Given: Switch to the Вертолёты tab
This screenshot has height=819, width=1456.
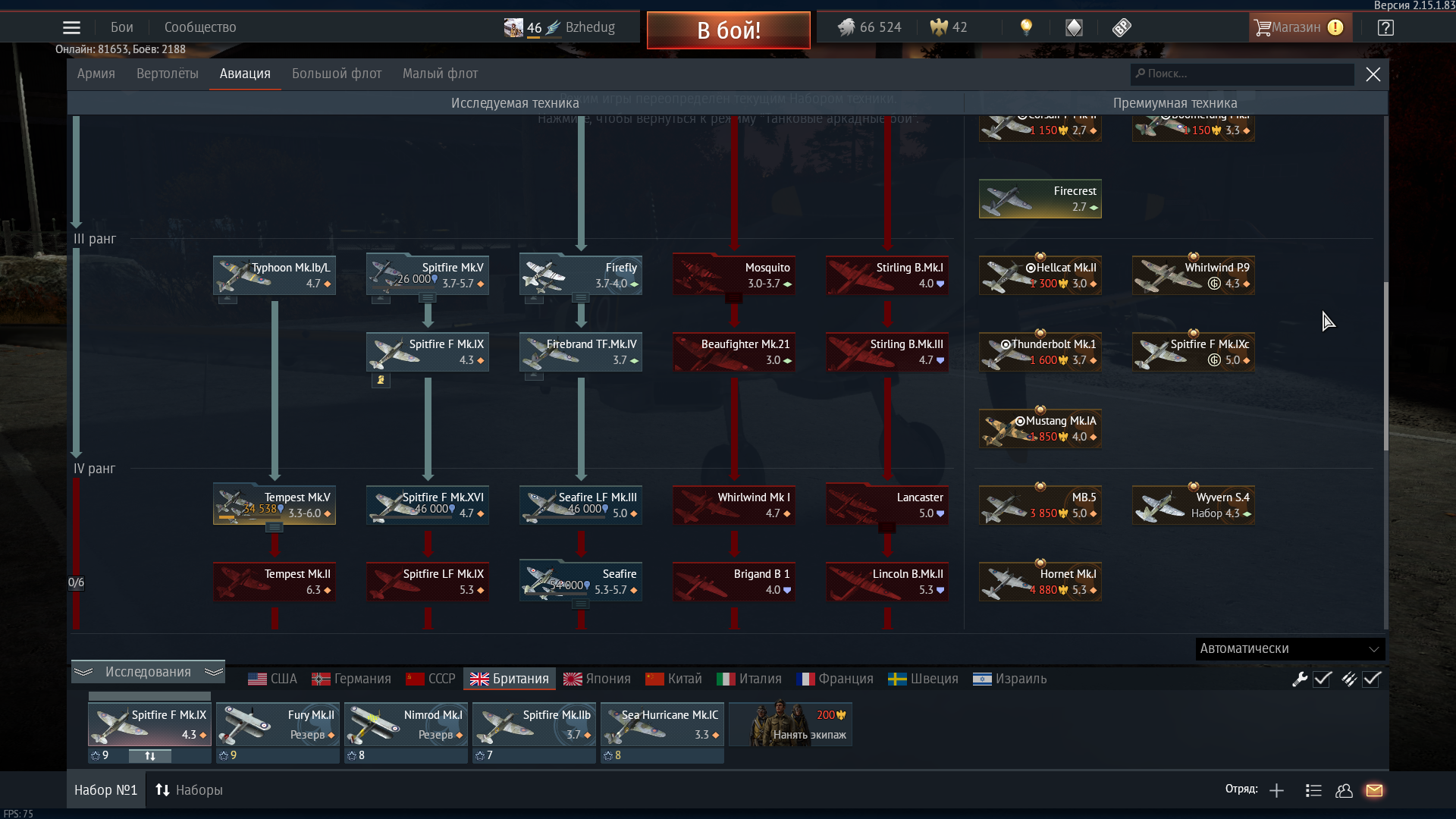Looking at the screenshot, I should coord(168,74).
